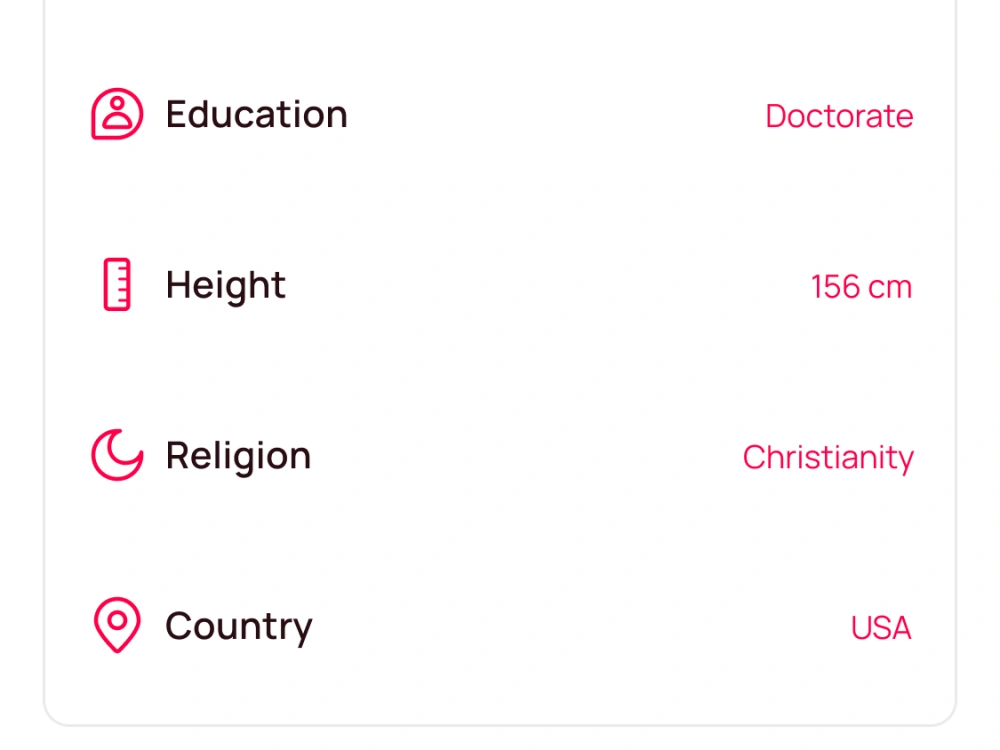The image size is (1000, 750).
Task: Select the Education label text
Action: pyautogui.click(x=256, y=114)
